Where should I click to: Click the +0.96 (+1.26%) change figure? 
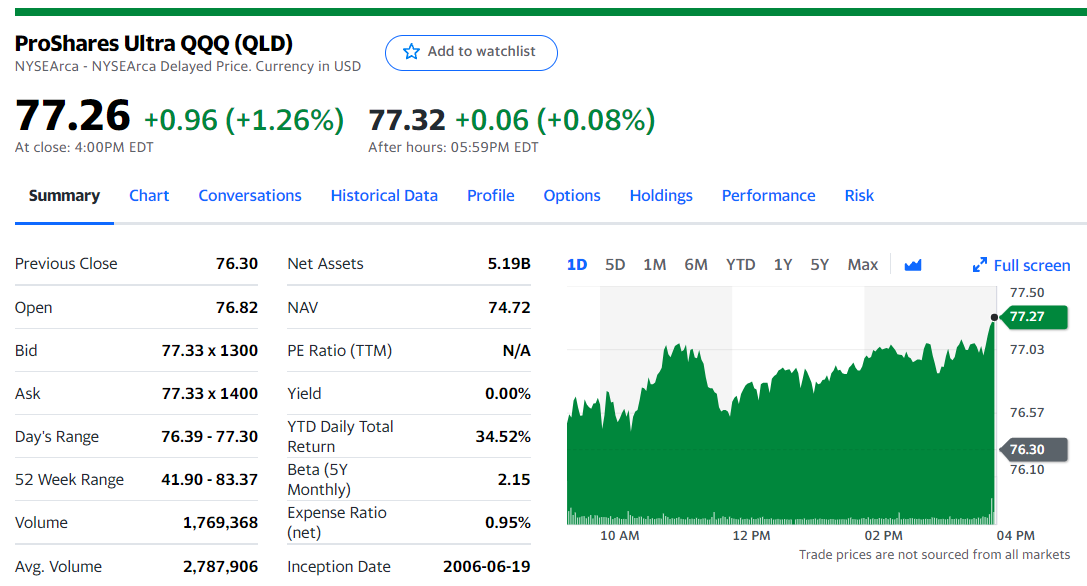(243, 120)
